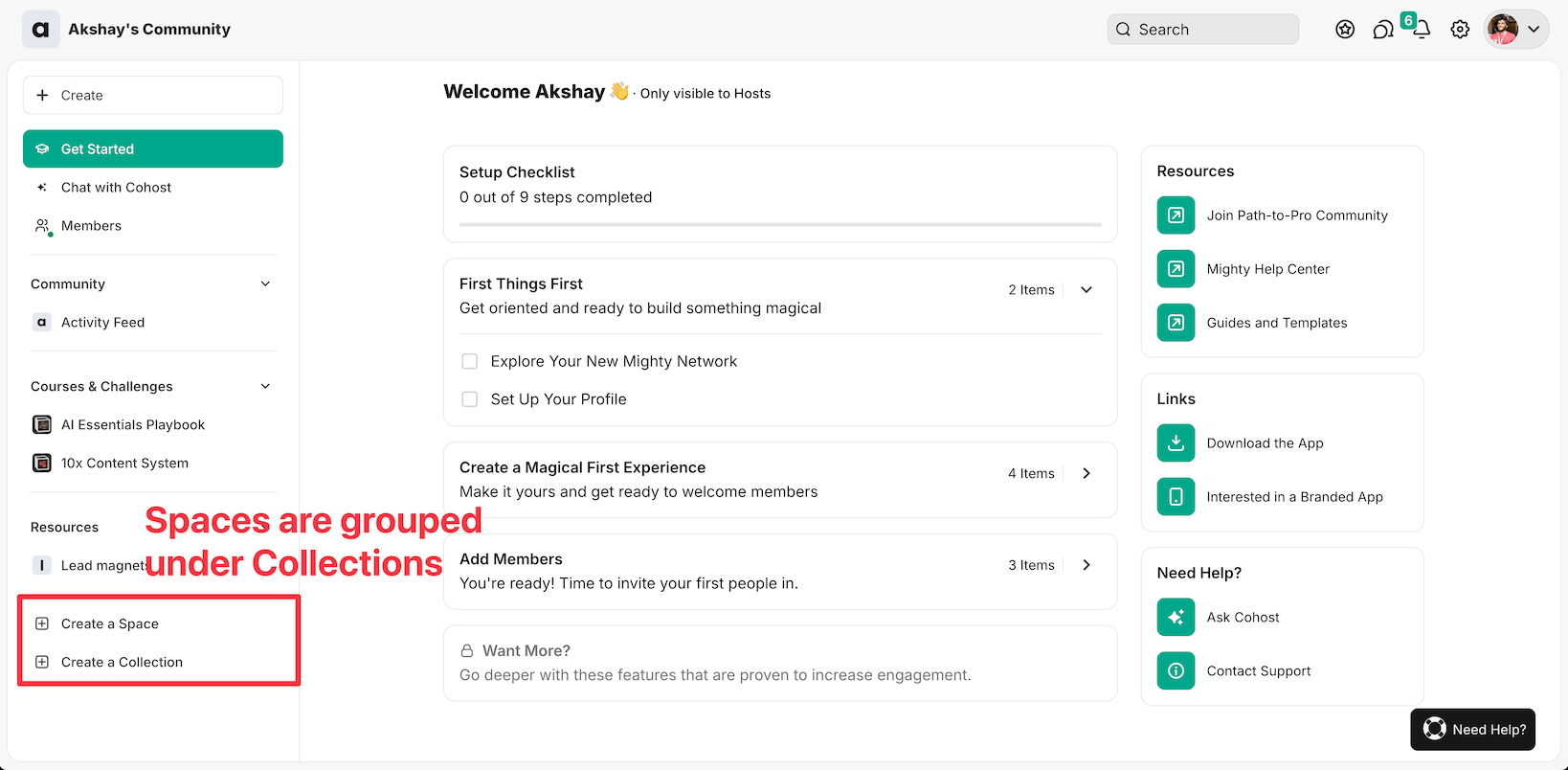
Task: Click the Download the App icon
Action: [1176, 443]
